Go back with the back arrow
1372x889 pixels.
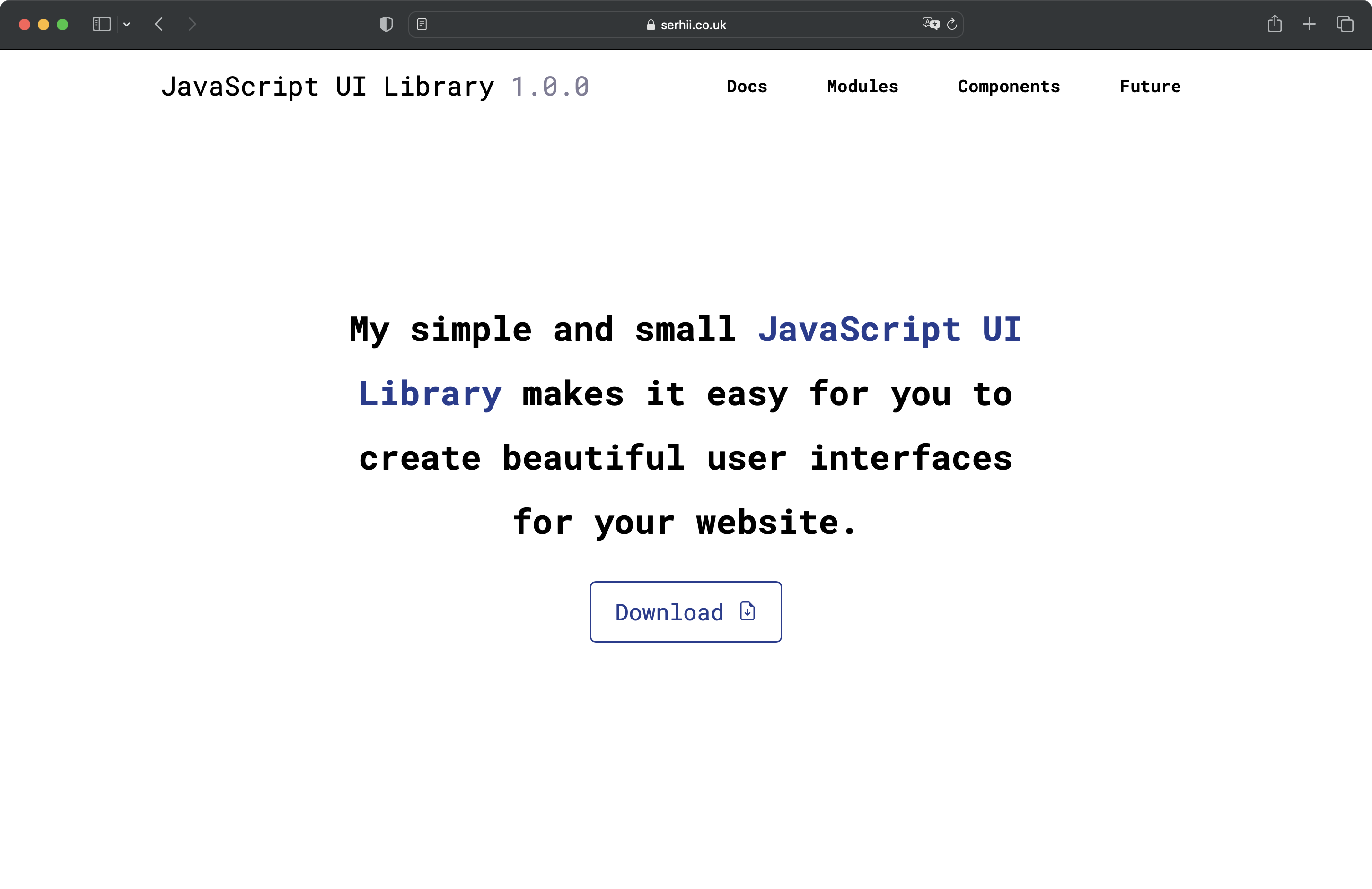coord(159,24)
